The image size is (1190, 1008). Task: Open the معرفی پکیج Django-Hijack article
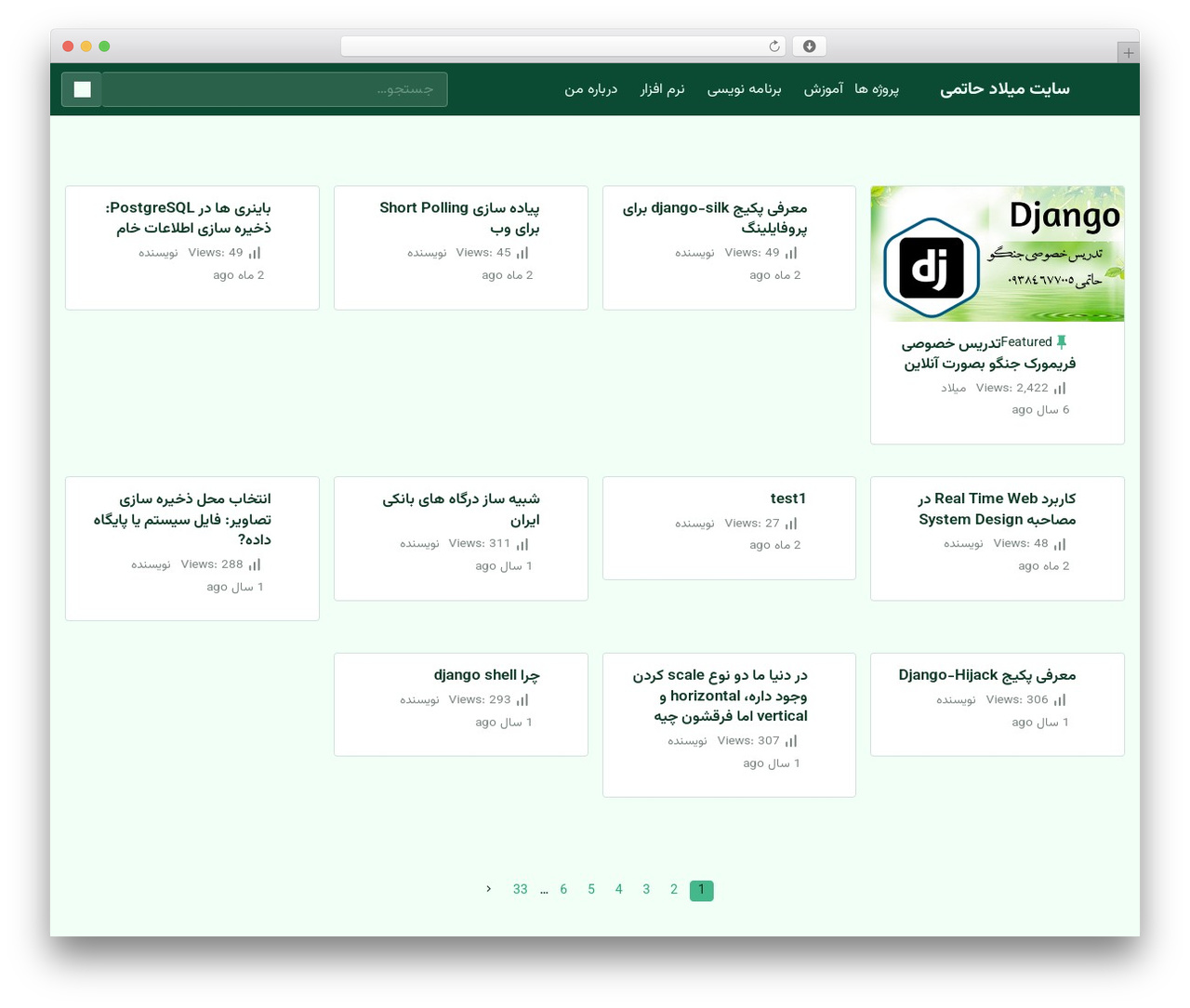(x=987, y=675)
